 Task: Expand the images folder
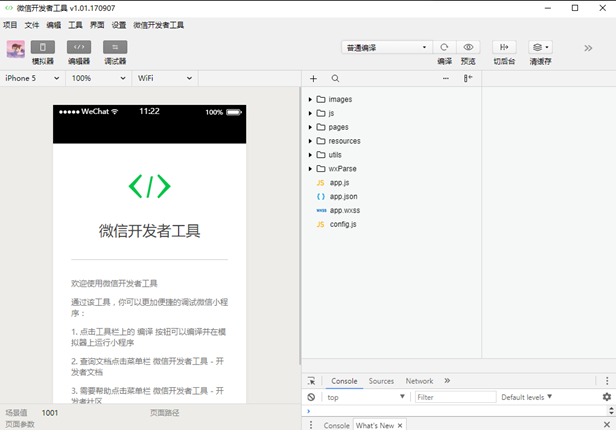(x=310, y=99)
